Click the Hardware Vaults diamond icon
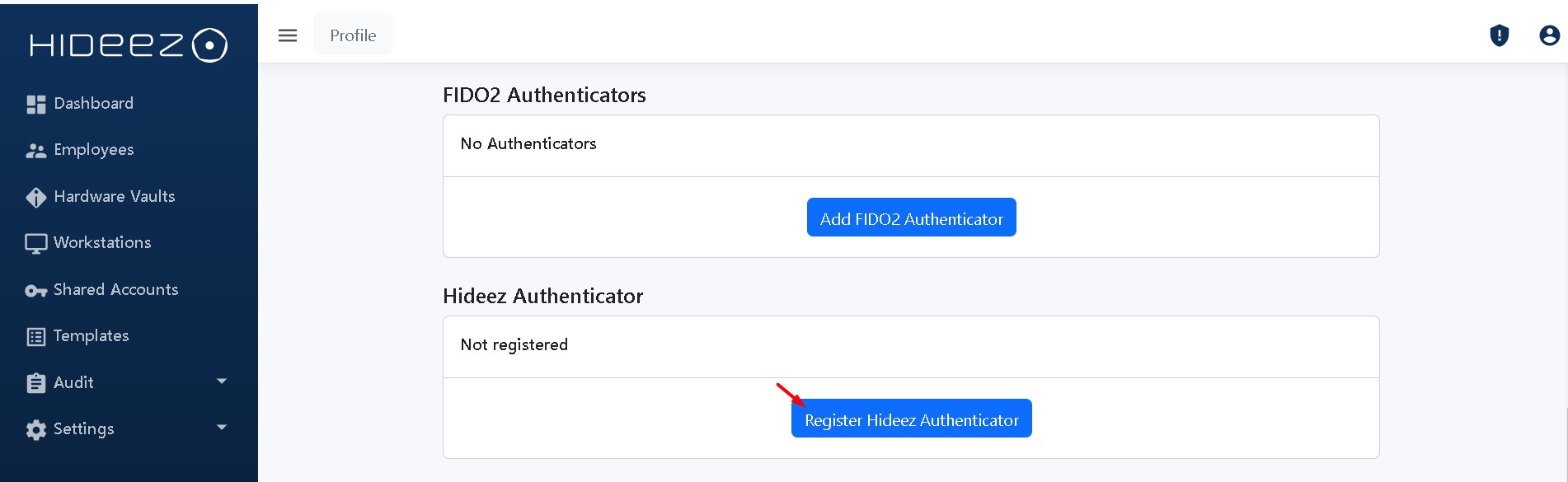This screenshot has height=482, width=1568. point(36,197)
